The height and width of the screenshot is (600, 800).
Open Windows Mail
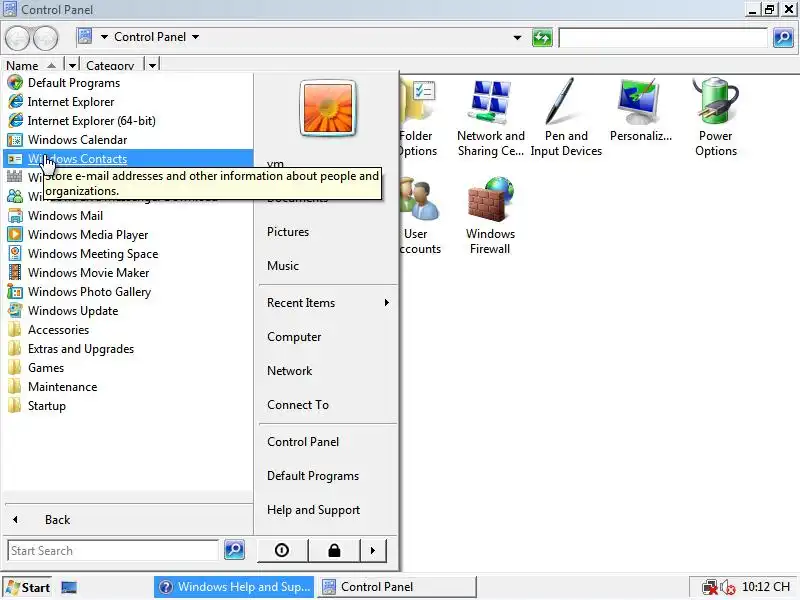(128, 215)
